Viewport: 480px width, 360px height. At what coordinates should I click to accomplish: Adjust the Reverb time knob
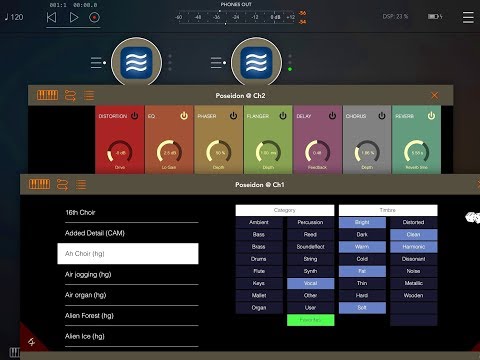point(417,153)
